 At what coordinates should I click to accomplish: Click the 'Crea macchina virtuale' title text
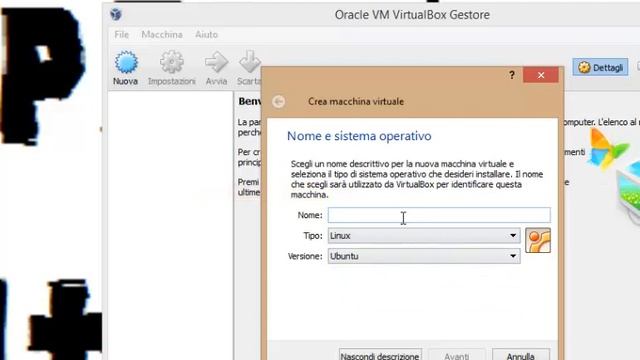click(x=356, y=102)
